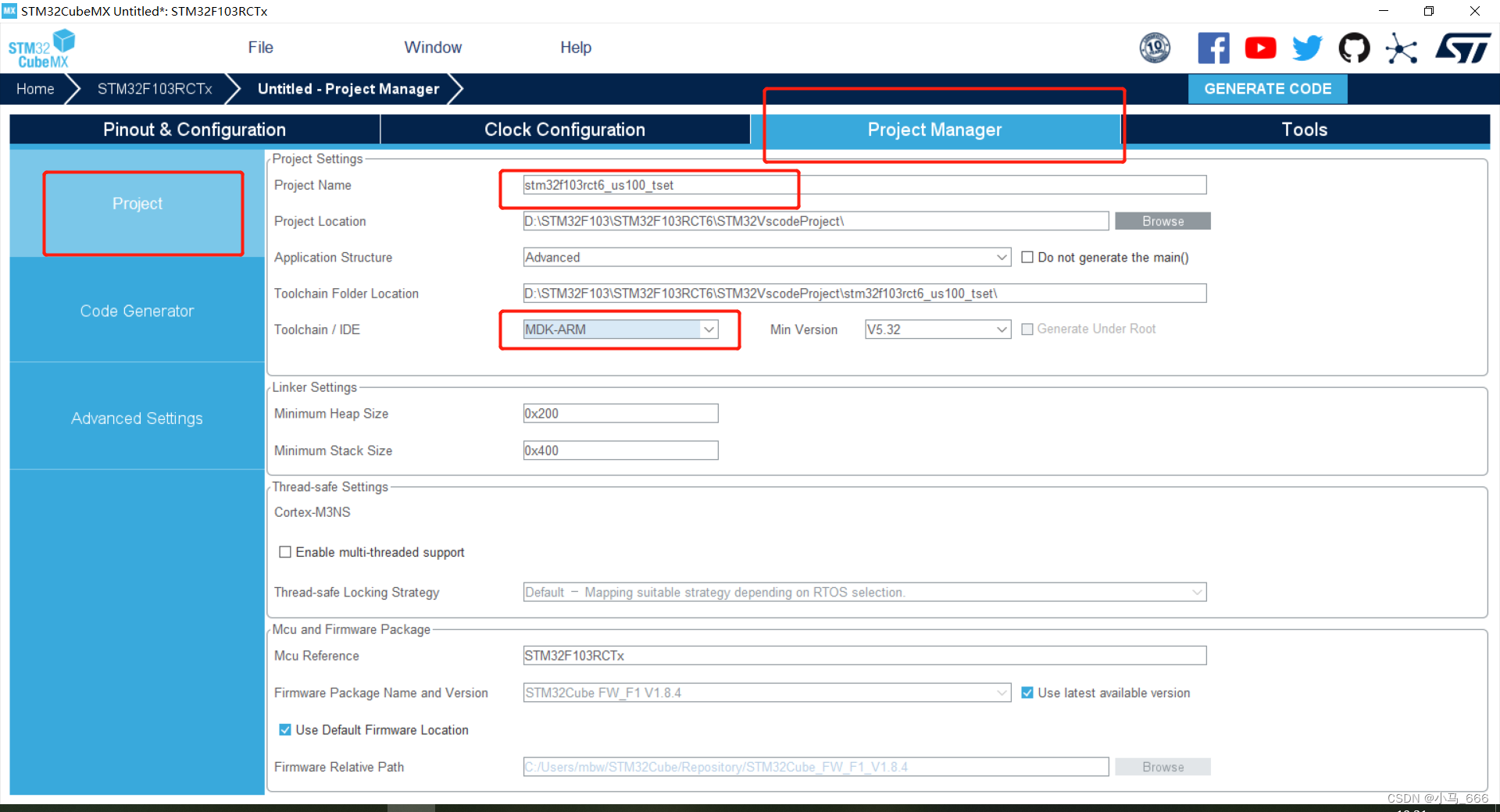Open Firmware Package Name and Version dropdown
Screen dimensions: 1500x812
tap(767, 693)
